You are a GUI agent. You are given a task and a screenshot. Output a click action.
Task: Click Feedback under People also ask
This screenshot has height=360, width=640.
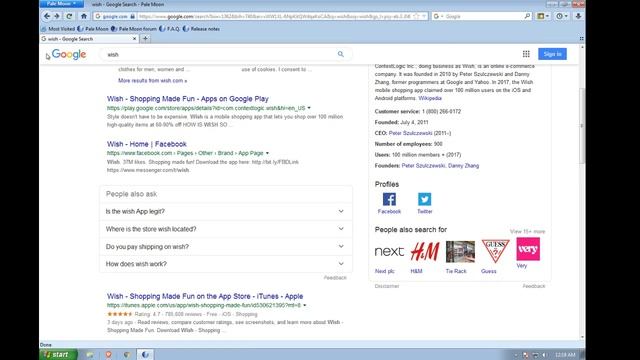tap(335, 278)
